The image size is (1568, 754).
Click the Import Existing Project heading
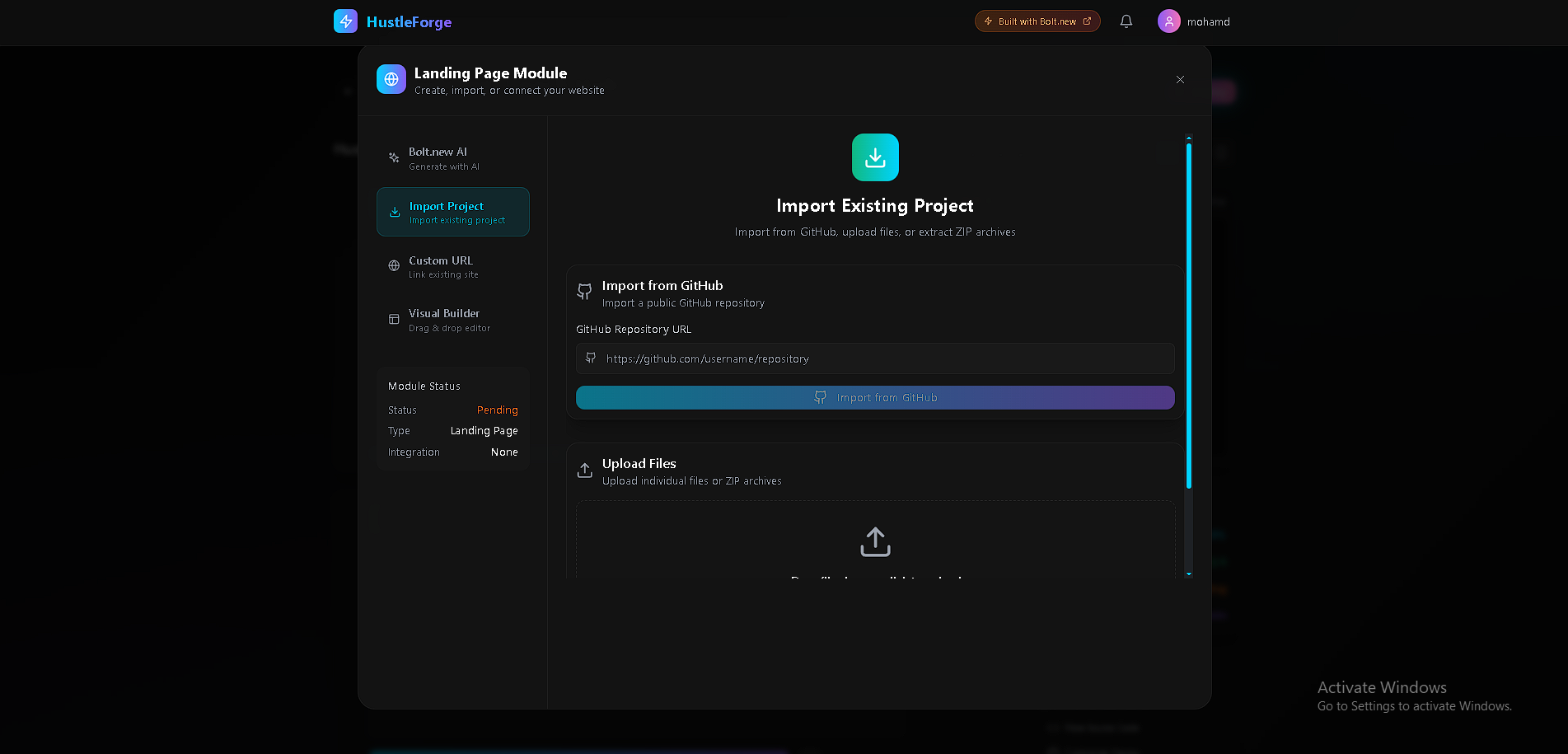coord(875,206)
